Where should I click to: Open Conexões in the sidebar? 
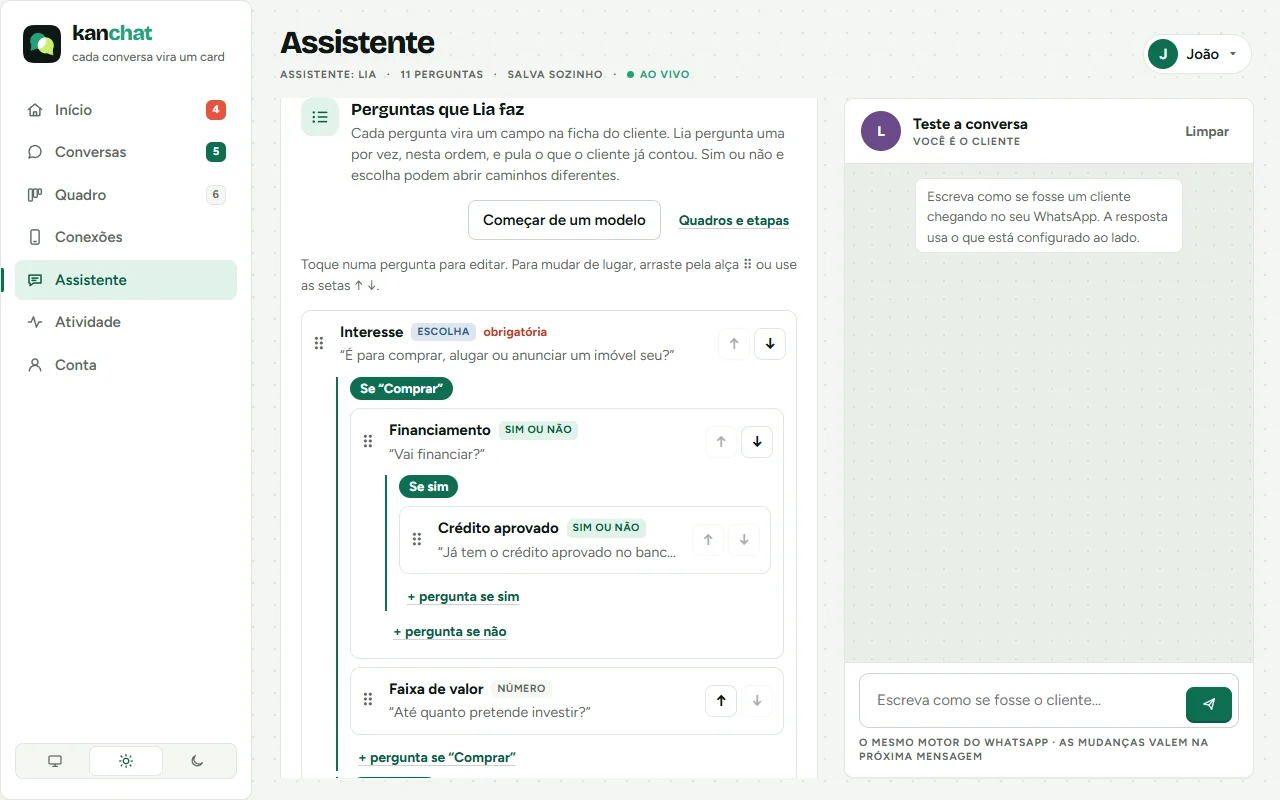coord(126,237)
